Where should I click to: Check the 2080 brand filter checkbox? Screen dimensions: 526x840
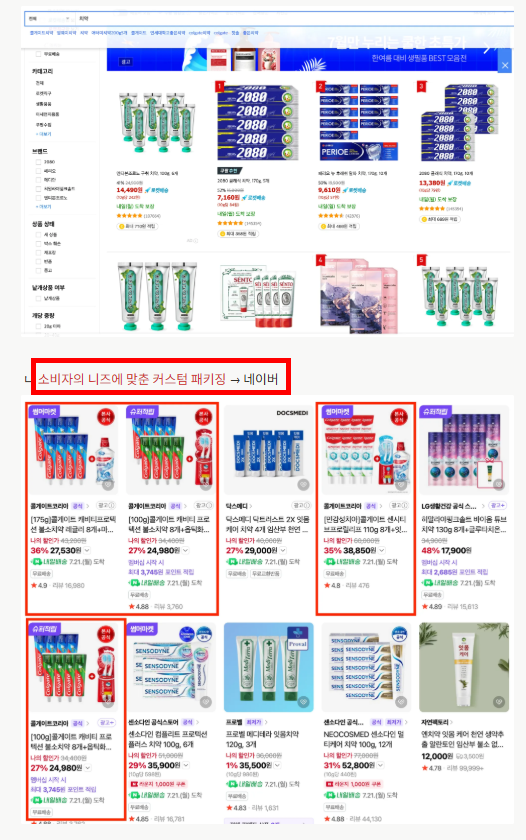pyautogui.click(x=38, y=162)
